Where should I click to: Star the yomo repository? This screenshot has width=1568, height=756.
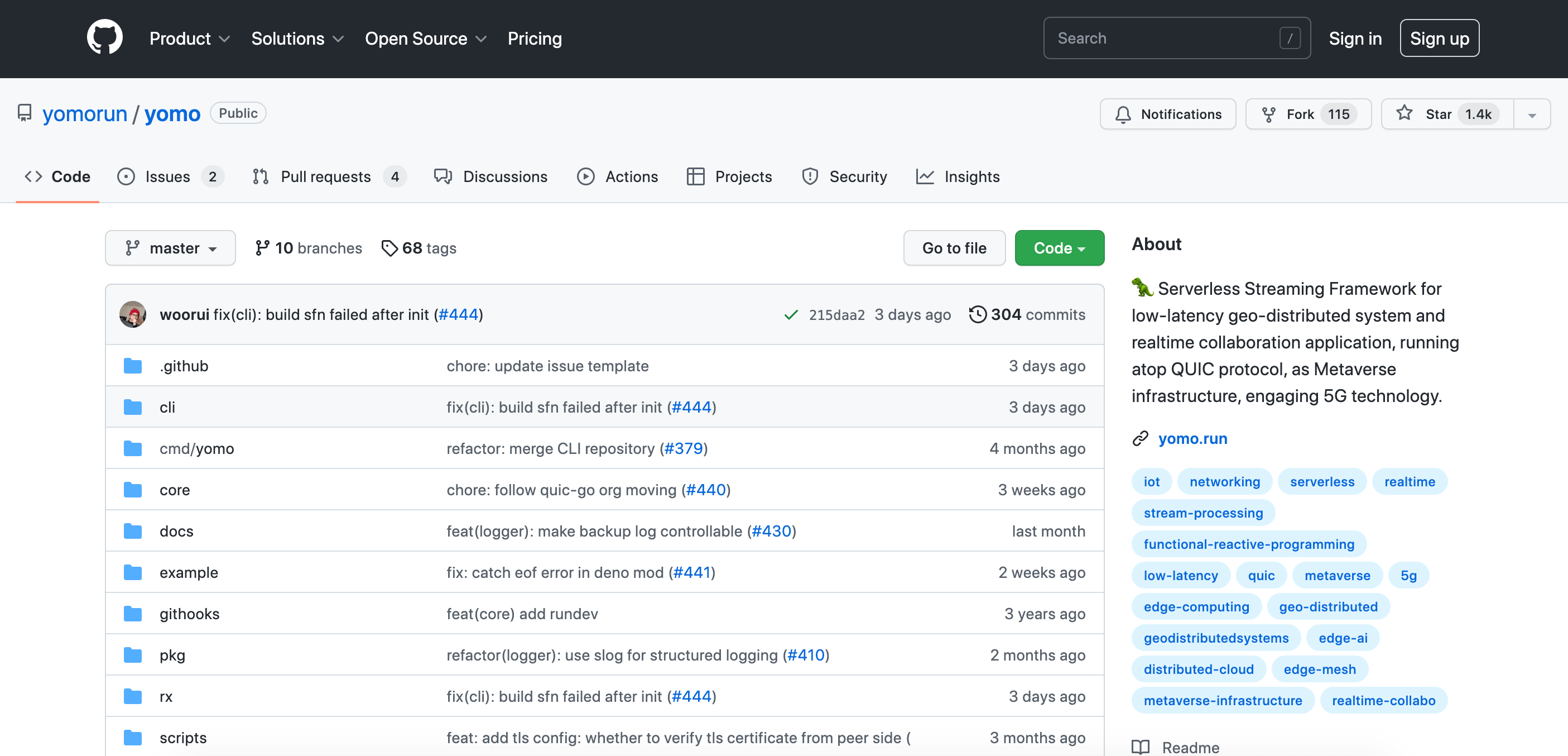pos(1447,114)
